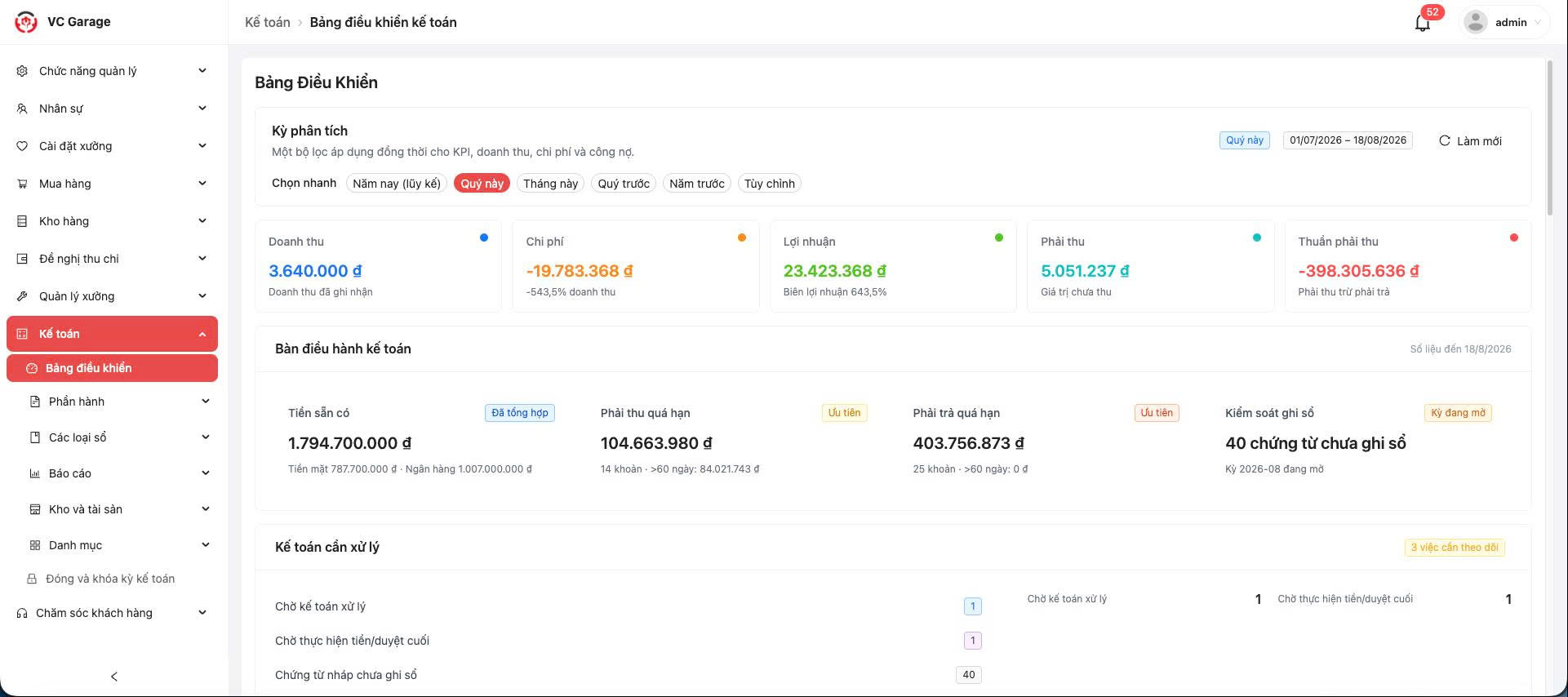
Task: Click the page vertical scrollbar
Action: click(x=1549, y=137)
